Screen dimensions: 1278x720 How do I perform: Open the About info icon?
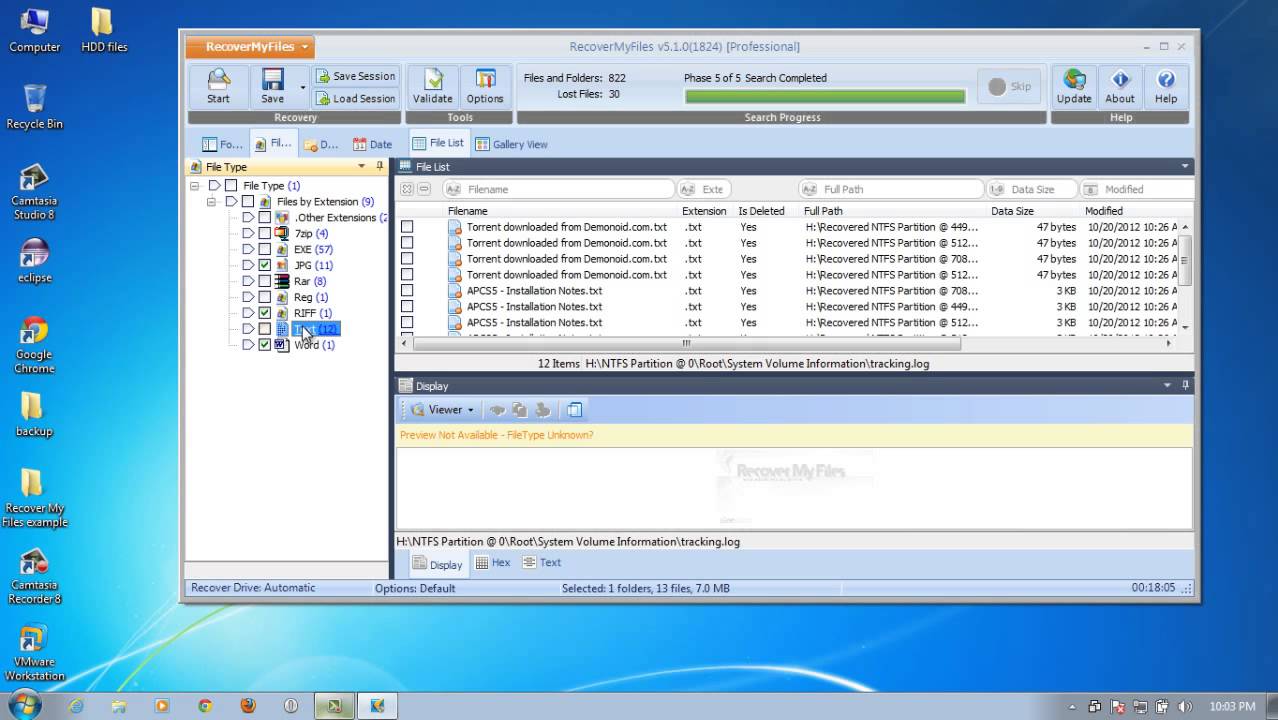pos(1120,80)
